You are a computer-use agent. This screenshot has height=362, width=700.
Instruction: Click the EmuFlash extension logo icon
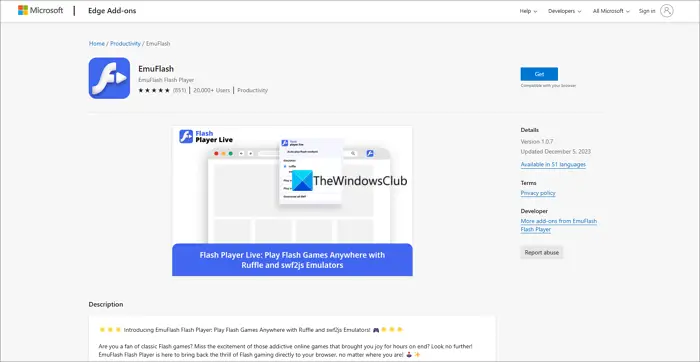pyautogui.click(x=109, y=78)
